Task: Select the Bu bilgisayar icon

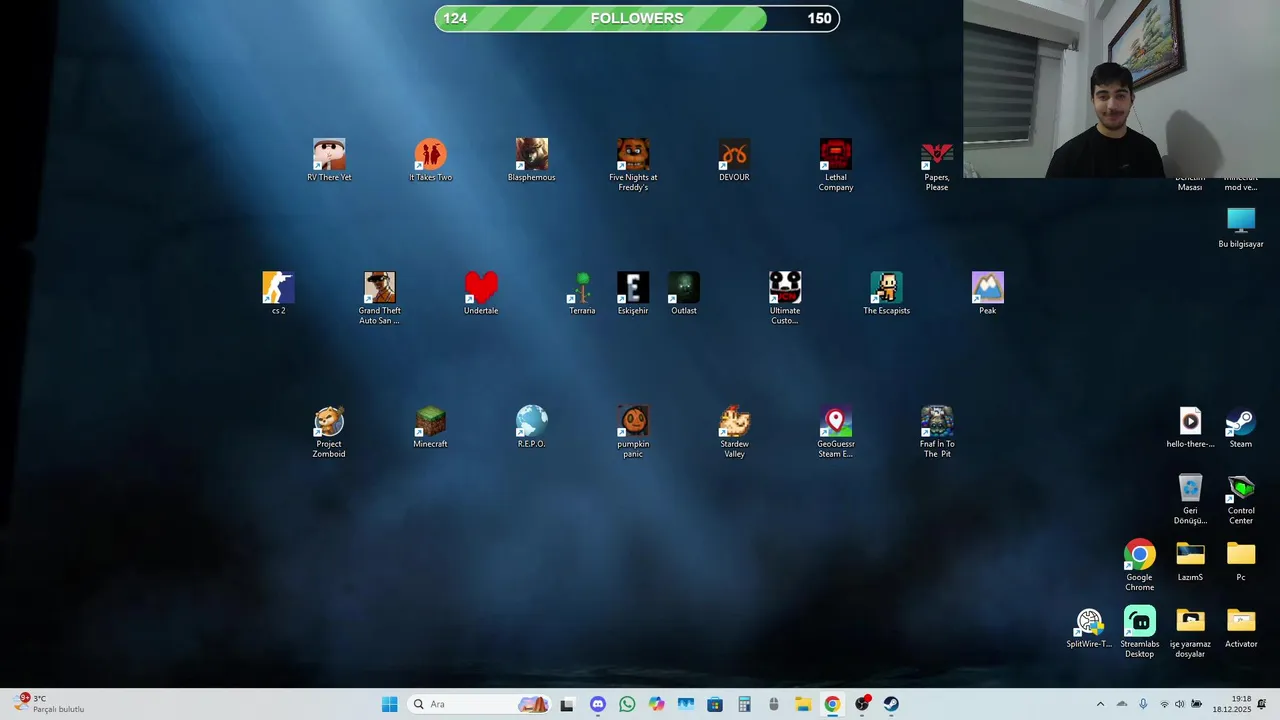Action: (1241, 227)
